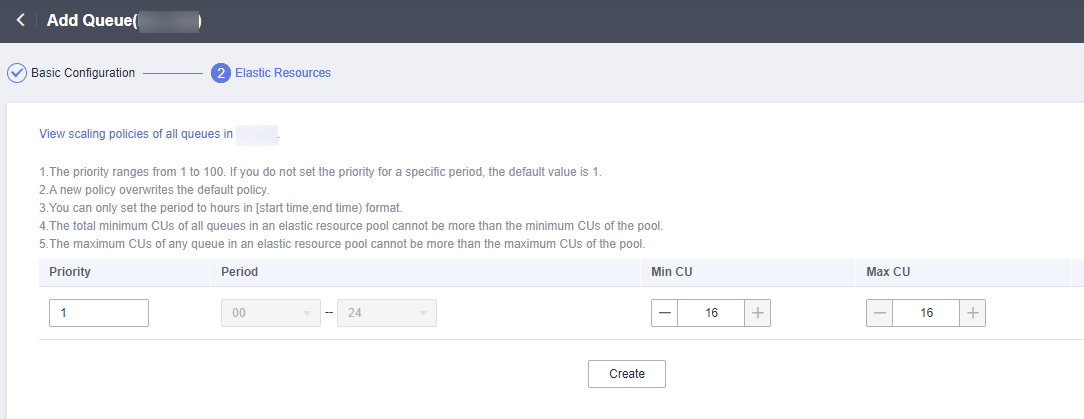Expand the Period end time dropdown
1084x419 pixels.
pos(387,313)
